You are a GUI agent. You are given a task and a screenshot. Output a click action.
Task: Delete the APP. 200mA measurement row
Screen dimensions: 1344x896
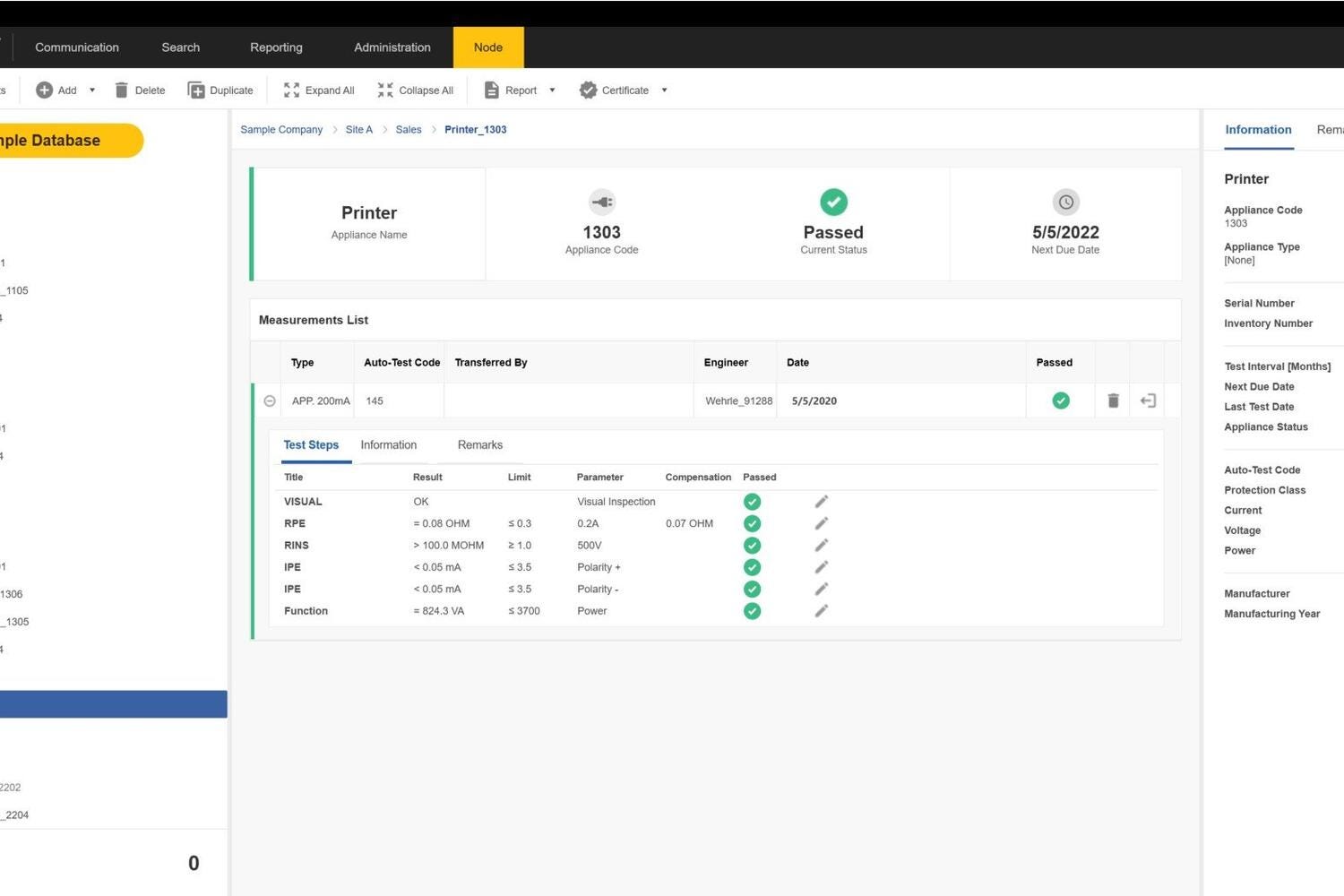1113,401
